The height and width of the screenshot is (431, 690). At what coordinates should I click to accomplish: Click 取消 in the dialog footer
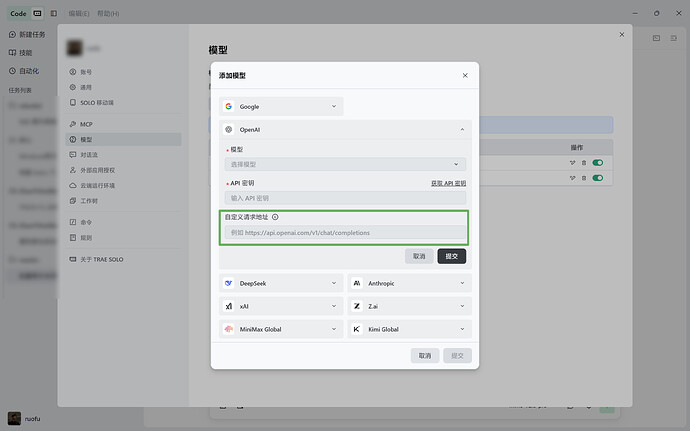[x=425, y=356]
